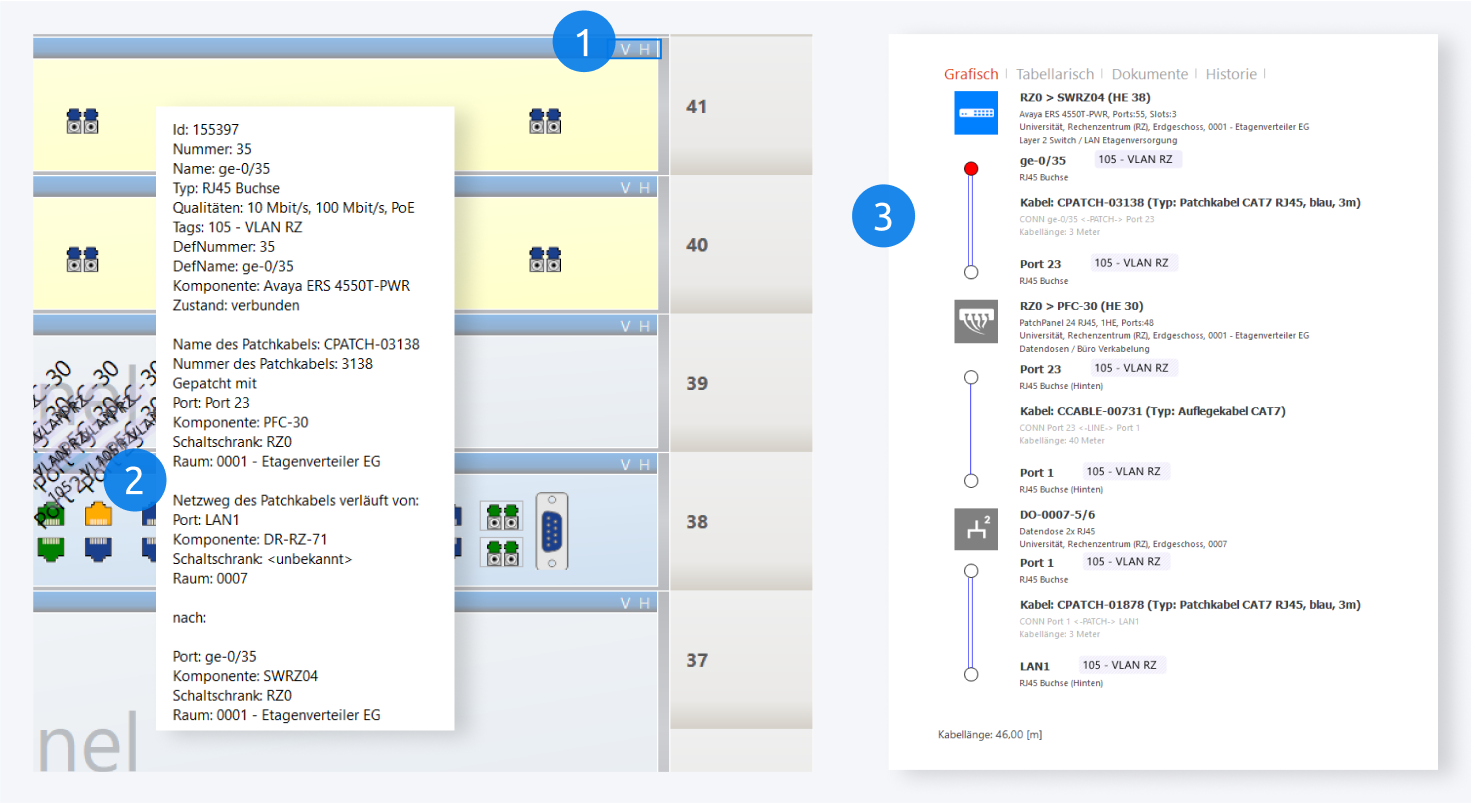
Task: Click the orange RJ45 port in unit 38
Action: [x=98, y=514]
